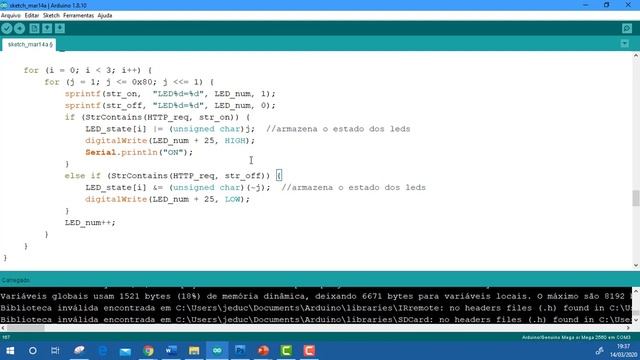Click on 'Serial.println("ON");' line
640x360 pixels.
(139, 152)
